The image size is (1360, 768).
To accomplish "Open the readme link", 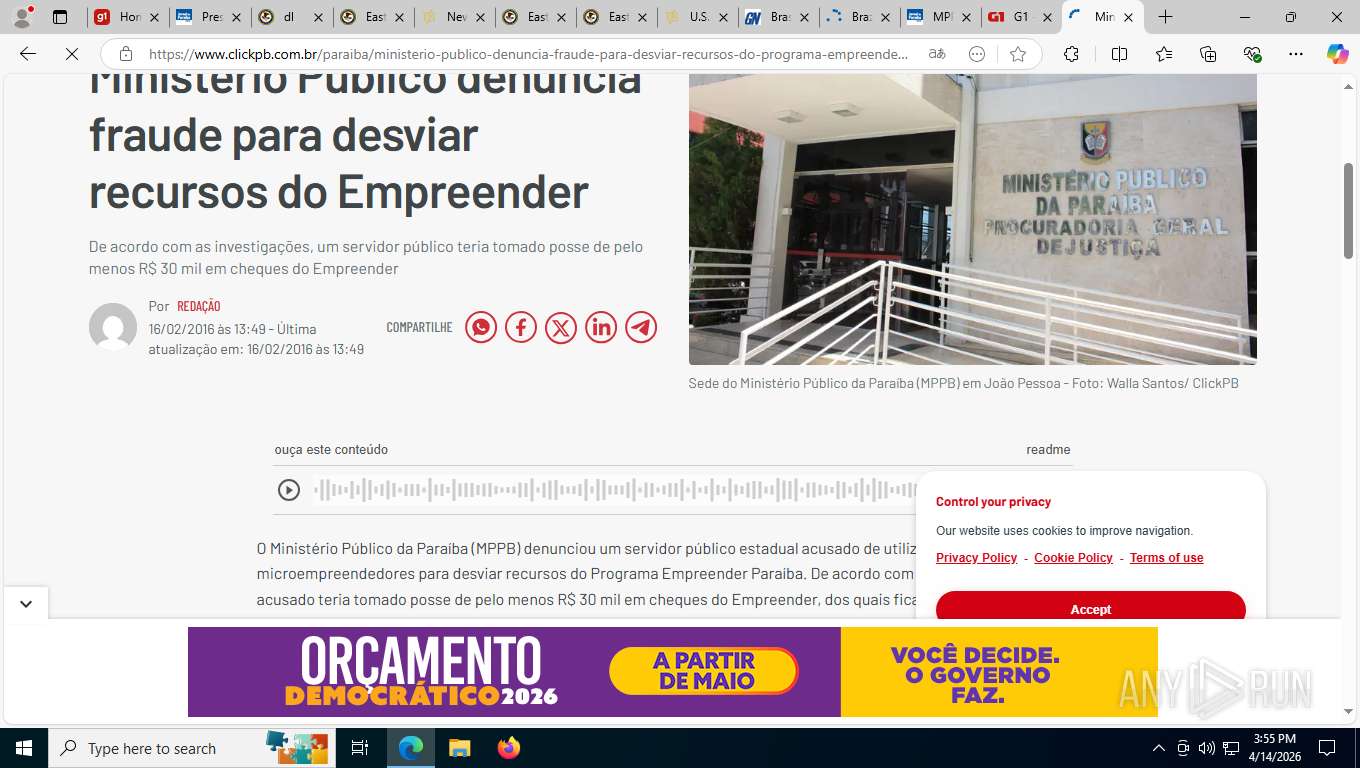I will point(1048,450).
